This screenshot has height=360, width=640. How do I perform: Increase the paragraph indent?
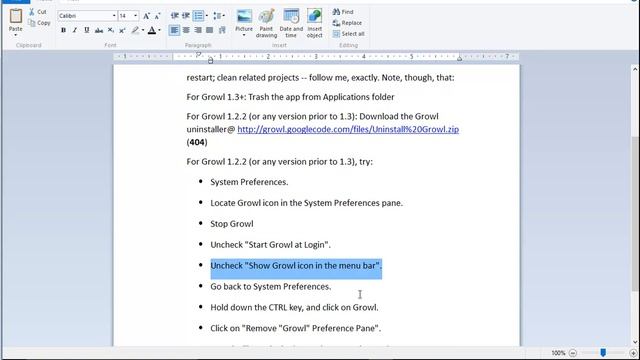click(x=186, y=16)
